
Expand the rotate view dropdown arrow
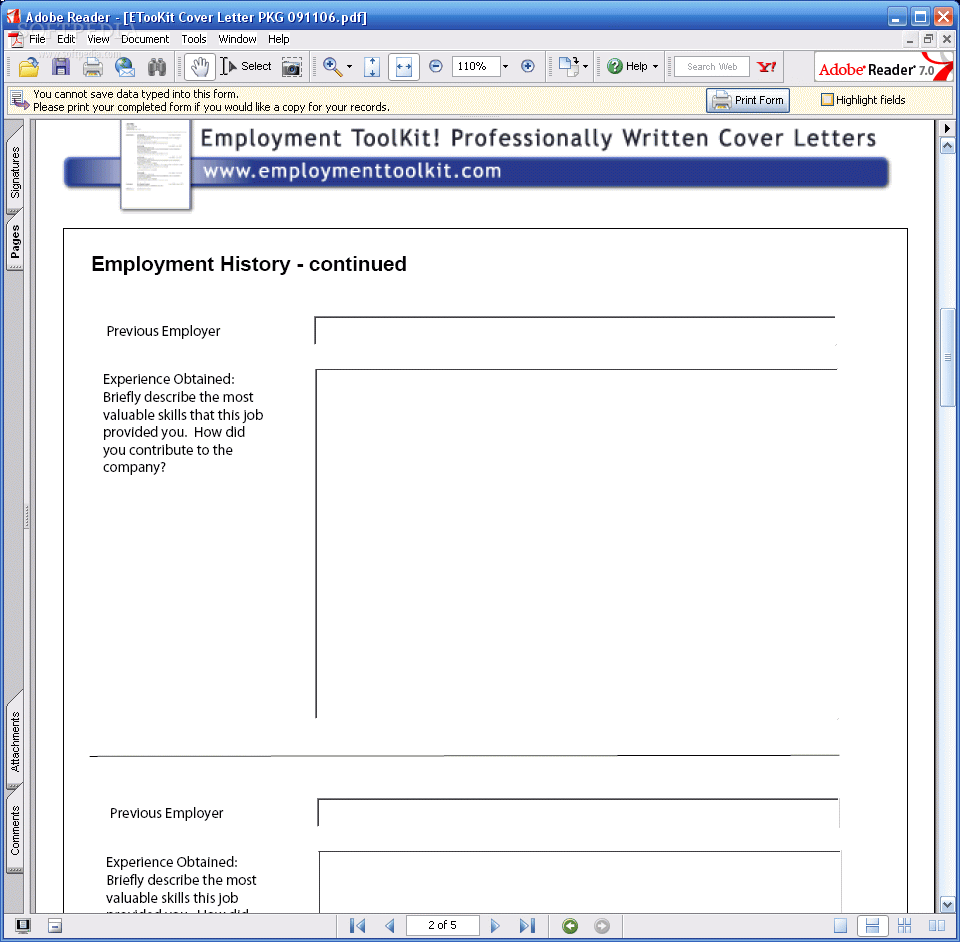point(586,66)
